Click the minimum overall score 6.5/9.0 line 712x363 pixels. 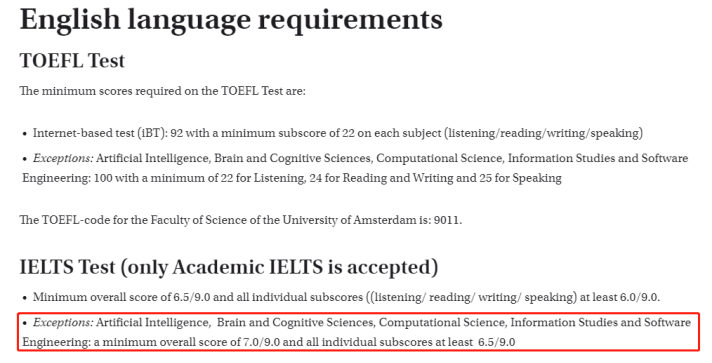(x=346, y=298)
